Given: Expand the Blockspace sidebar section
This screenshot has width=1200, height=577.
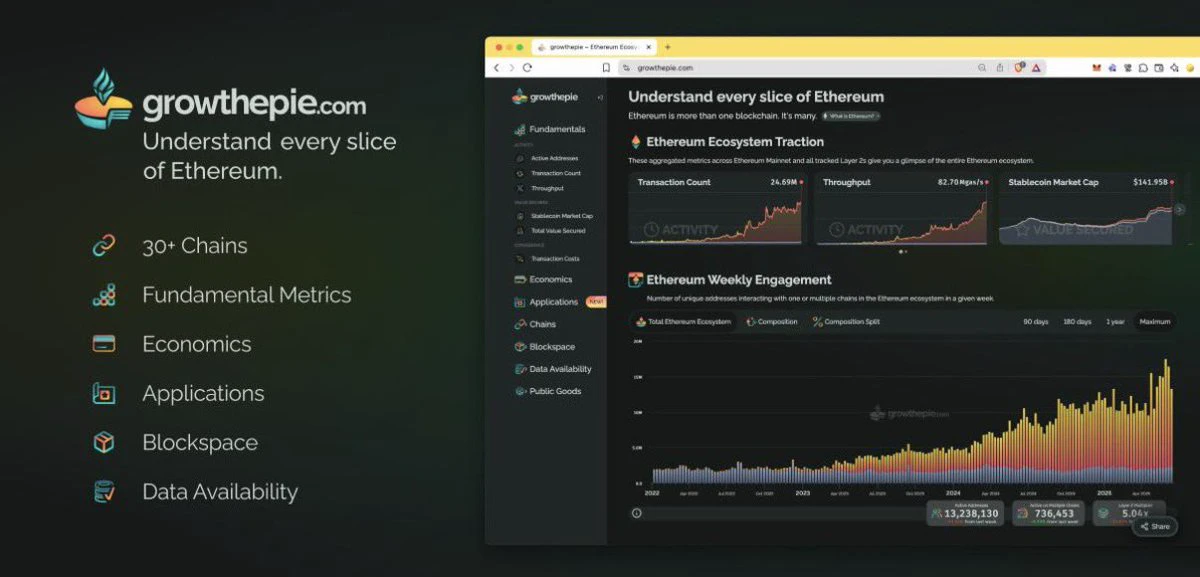Looking at the screenshot, I should click(x=545, y=347).
